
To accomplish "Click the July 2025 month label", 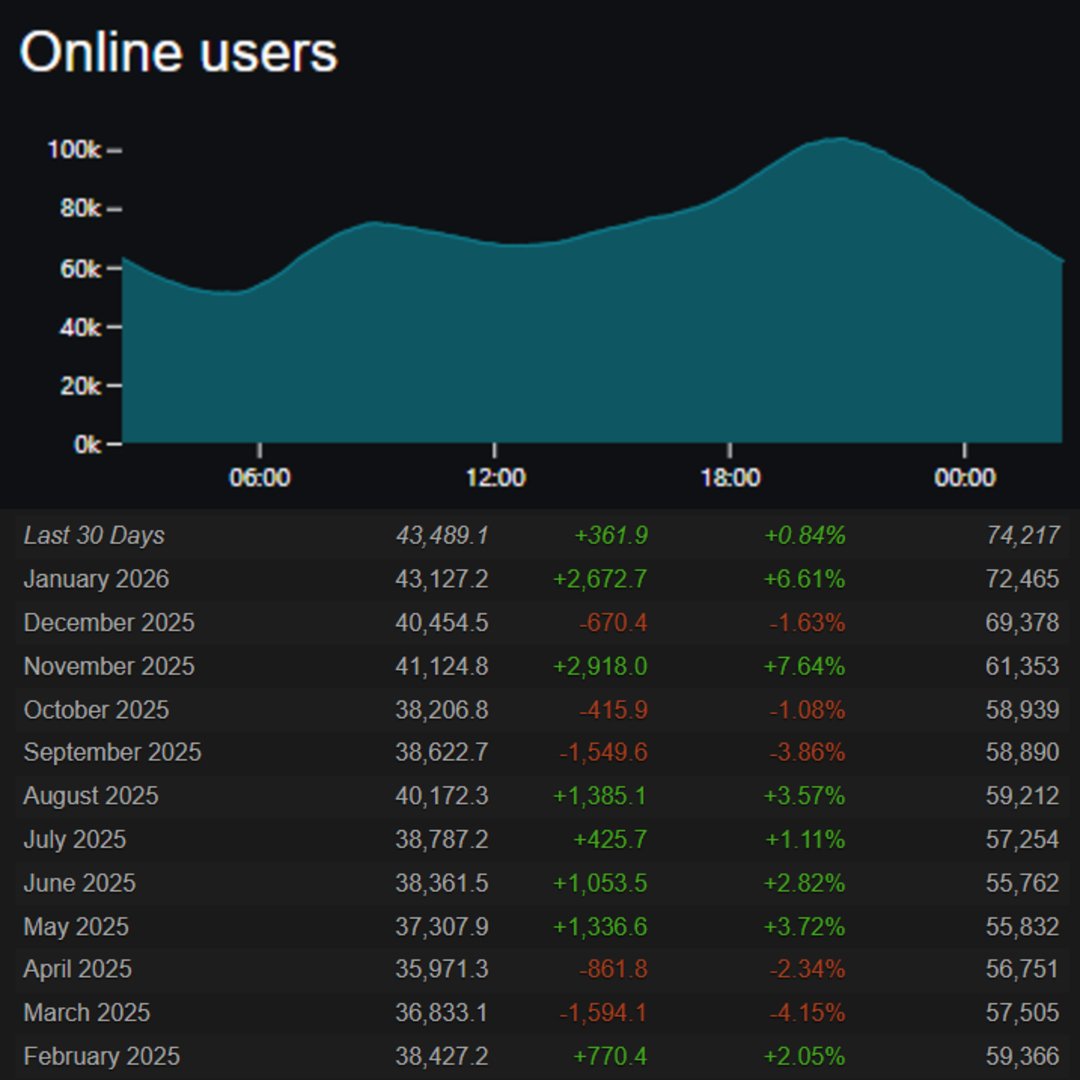I will coord(75,839).
